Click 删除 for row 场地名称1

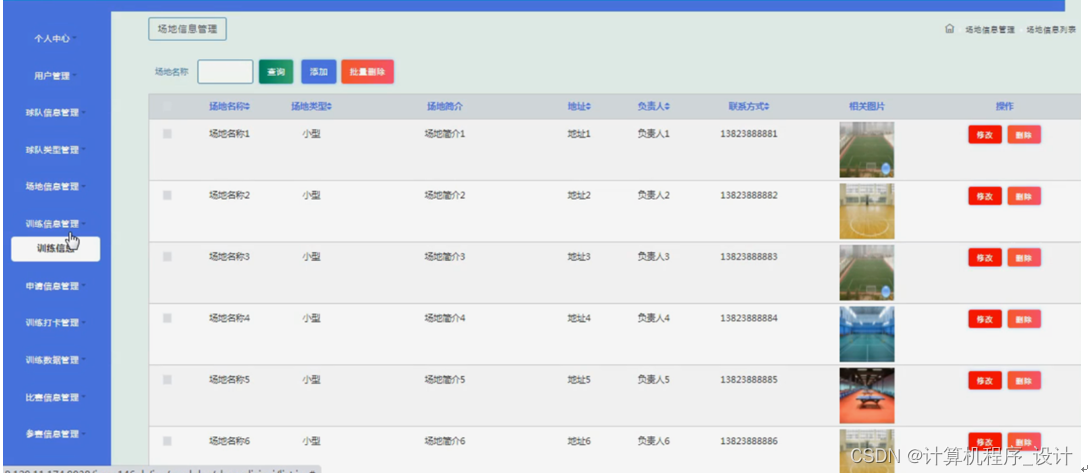tap(1023, 135)
